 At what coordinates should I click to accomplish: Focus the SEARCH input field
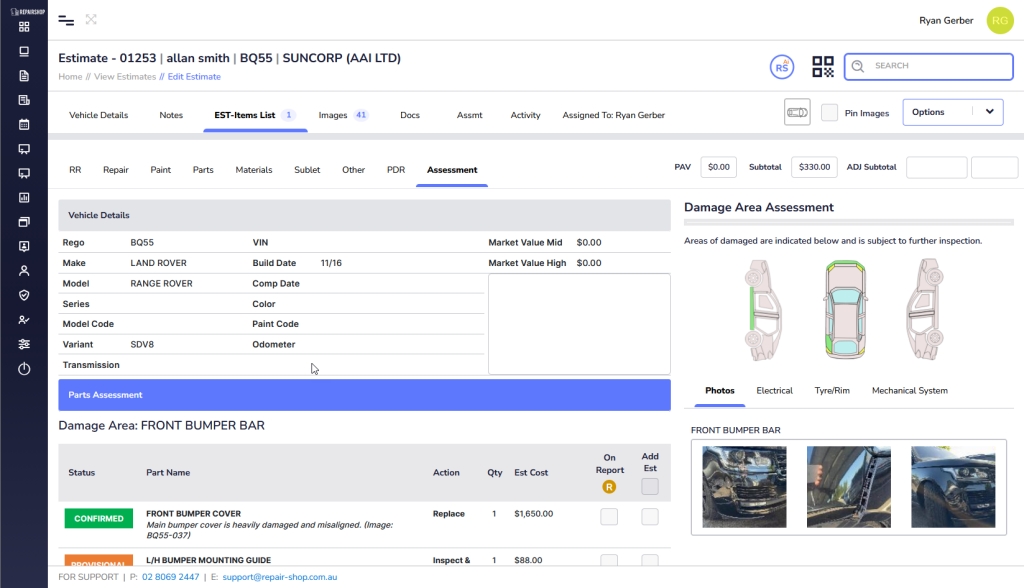point(929,66)
